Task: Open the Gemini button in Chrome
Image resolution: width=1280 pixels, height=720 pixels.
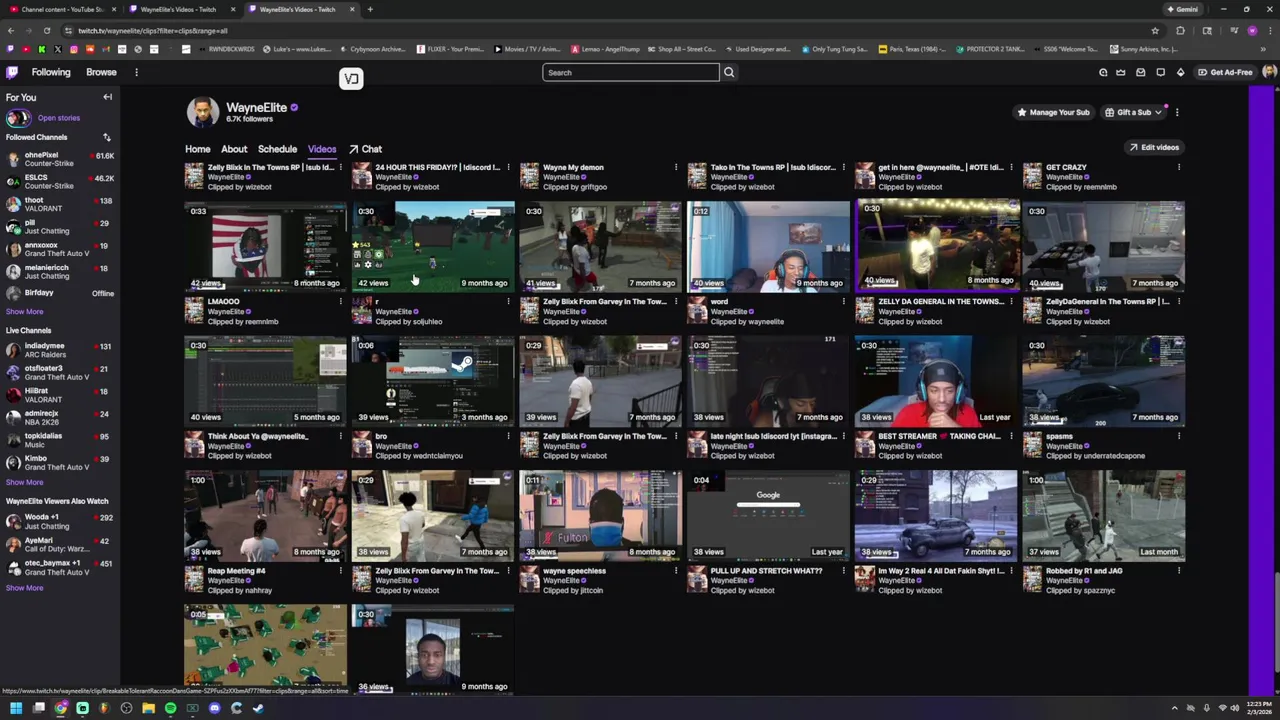Action: tap(1182, 9)
